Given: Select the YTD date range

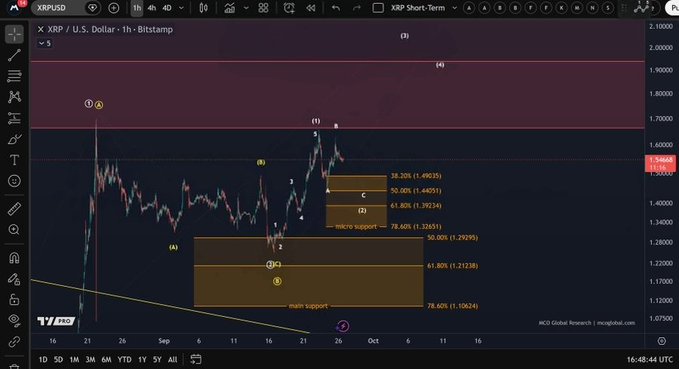Looking at the screenshot, I should point(124,359).
